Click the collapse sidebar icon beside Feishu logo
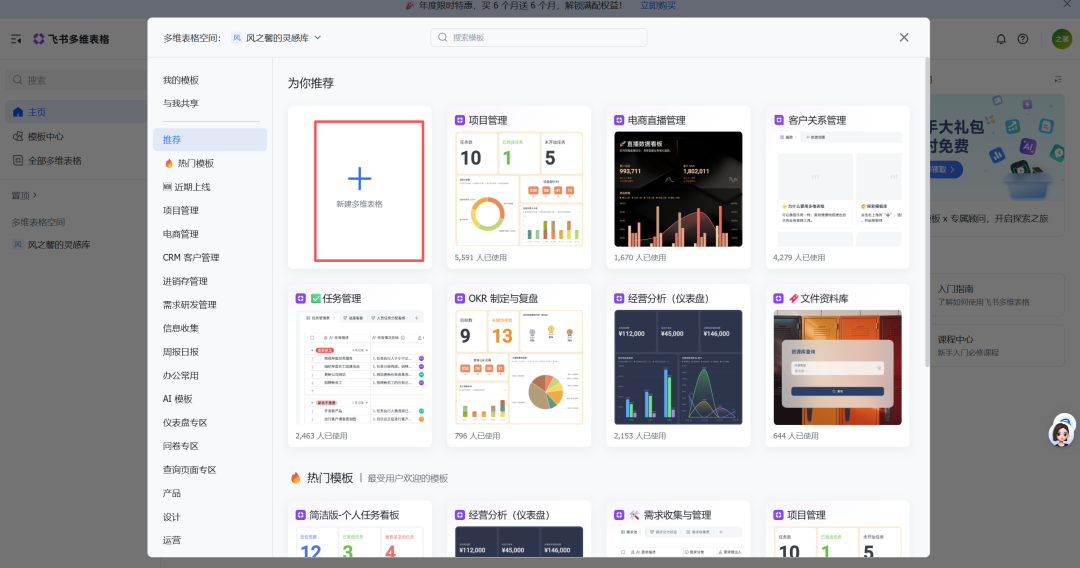The width and height of the screenshot is (1080, 568). (16, 39)
